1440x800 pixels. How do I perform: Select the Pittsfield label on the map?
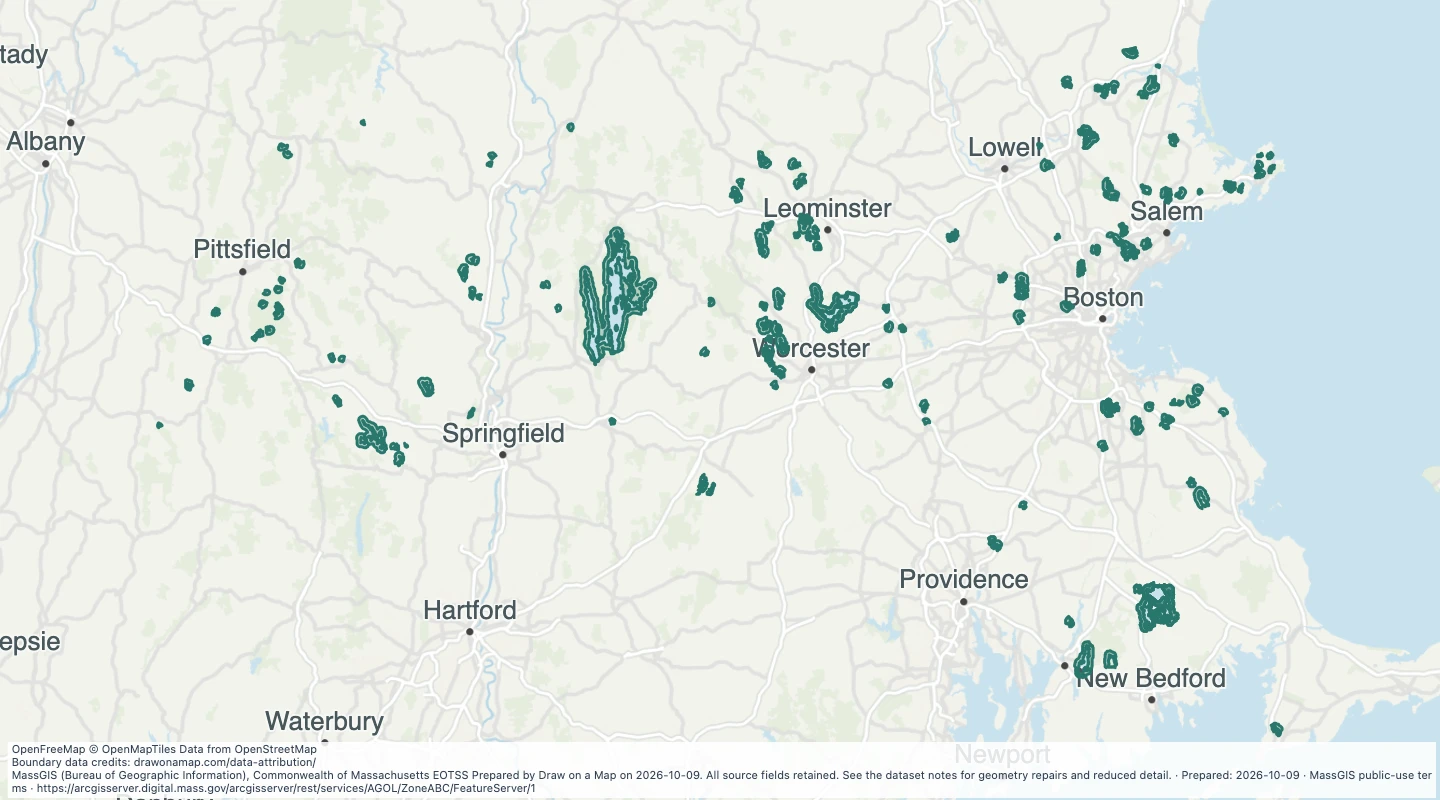coord(242,249)
